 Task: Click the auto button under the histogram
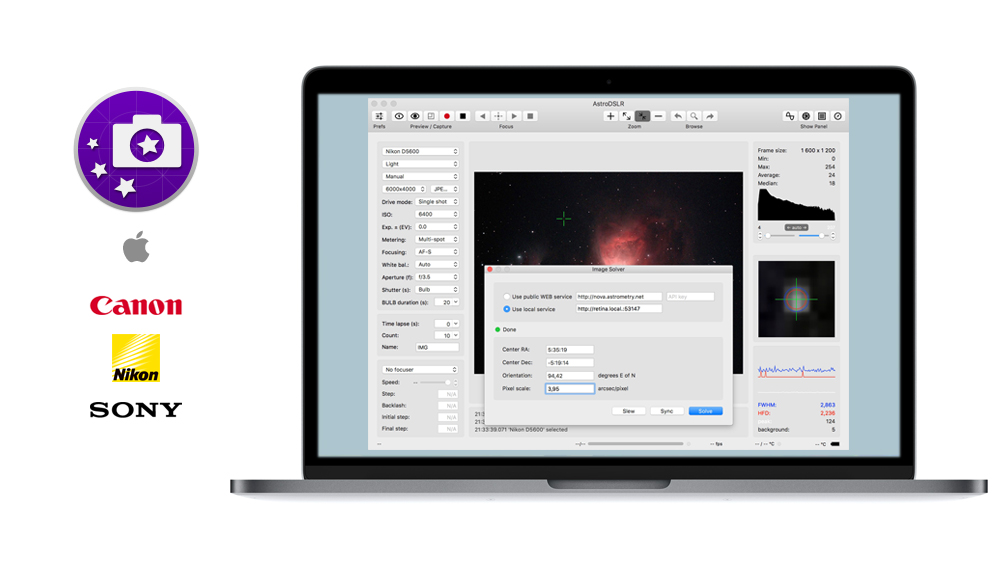[797, 228]
